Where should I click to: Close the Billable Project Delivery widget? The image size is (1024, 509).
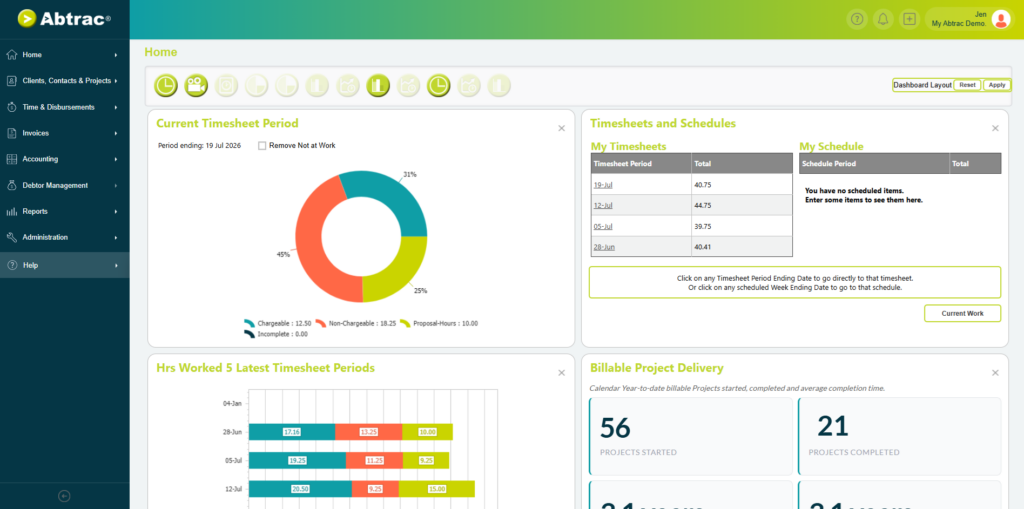coord(995,373)
